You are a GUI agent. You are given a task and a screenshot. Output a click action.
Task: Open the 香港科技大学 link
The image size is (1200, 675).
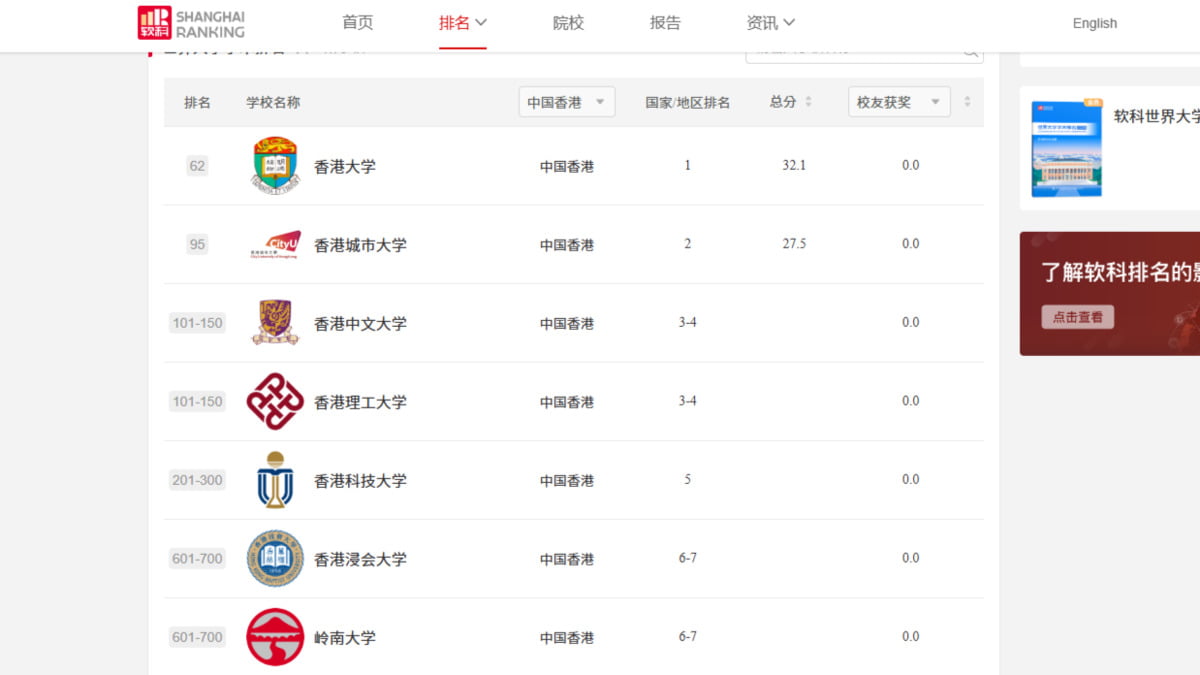point(360,481)
